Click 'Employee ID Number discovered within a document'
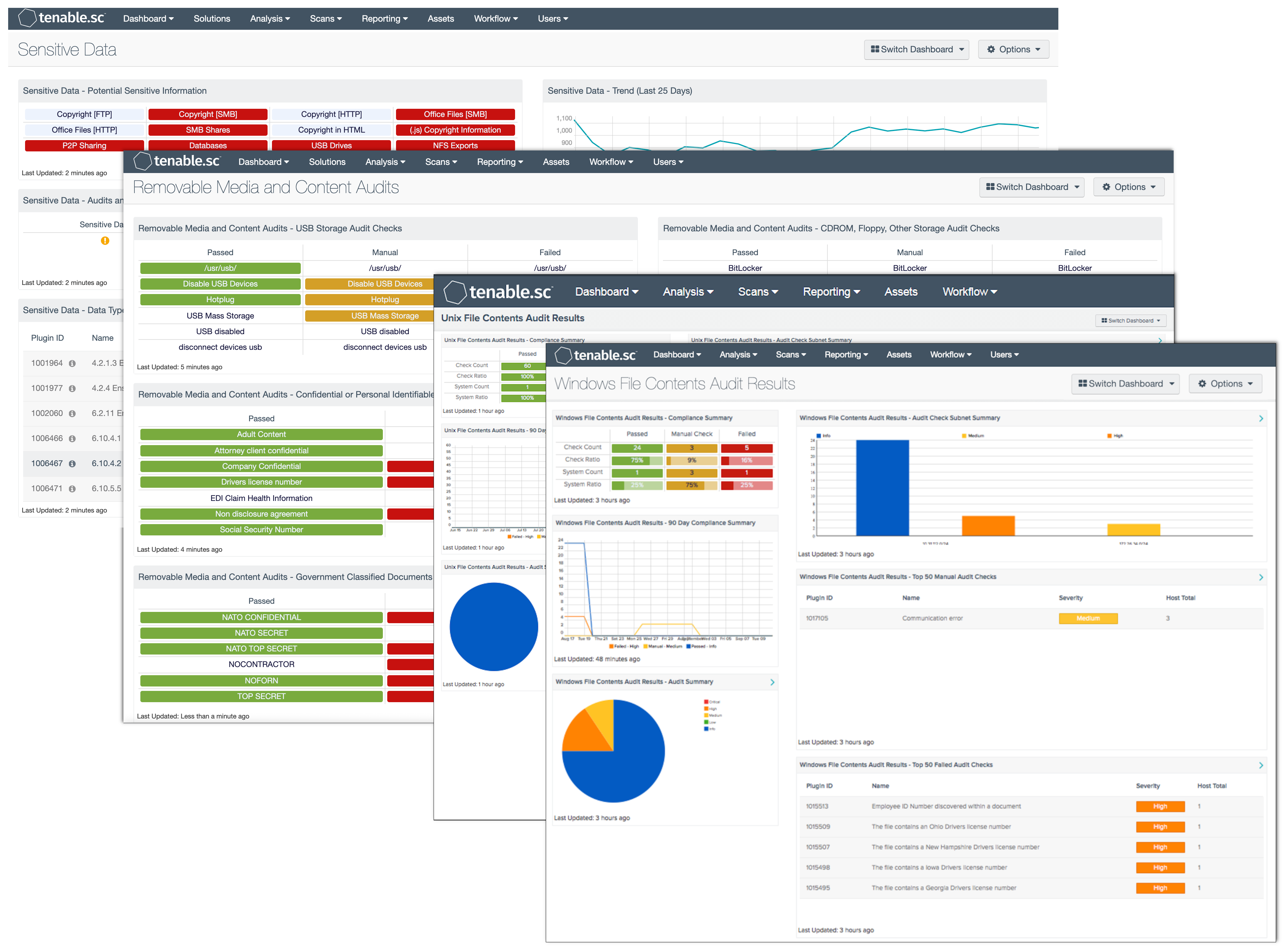Screen dimensions: 1288x952 pos(946,807)
